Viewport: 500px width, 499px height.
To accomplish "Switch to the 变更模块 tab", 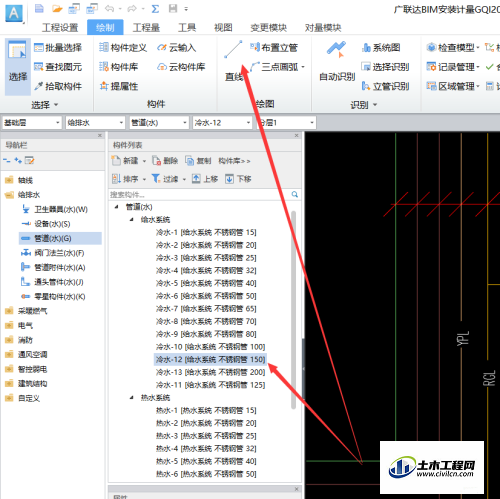I will (x=269, y=27).
